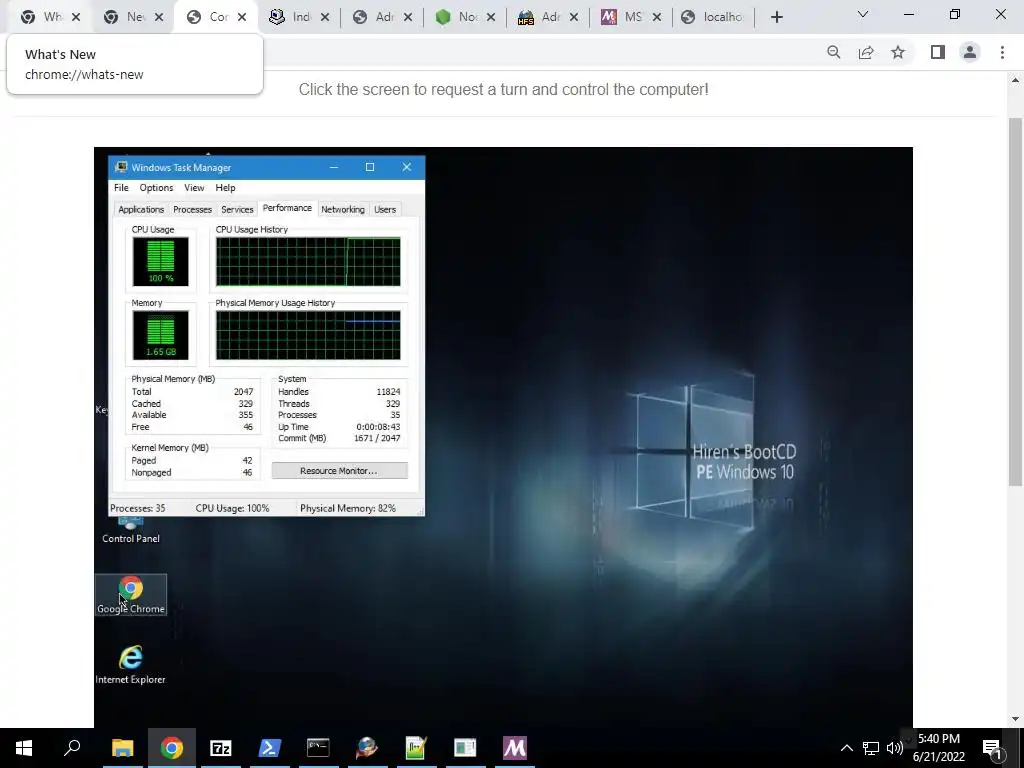This screenshot has height=768, width=1024.
Task: Click Chrome icon in the taskbar
Action: pos(172,748)
